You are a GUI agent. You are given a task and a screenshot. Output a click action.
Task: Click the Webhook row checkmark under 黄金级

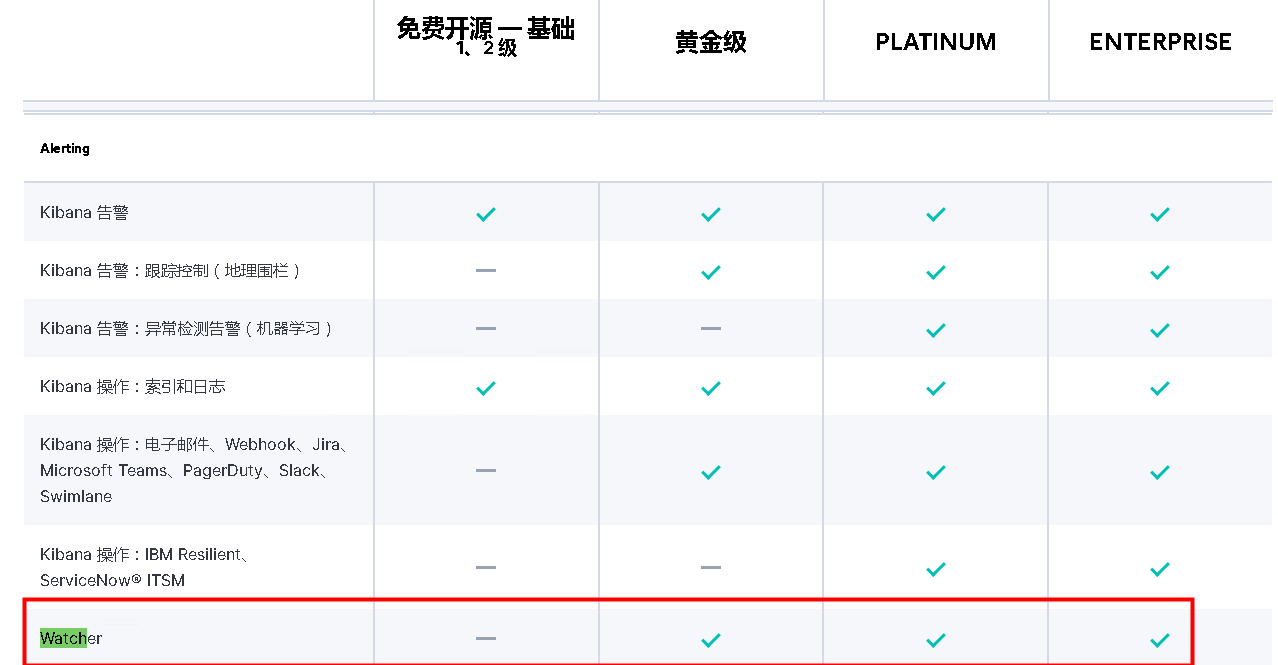point(711,471)
